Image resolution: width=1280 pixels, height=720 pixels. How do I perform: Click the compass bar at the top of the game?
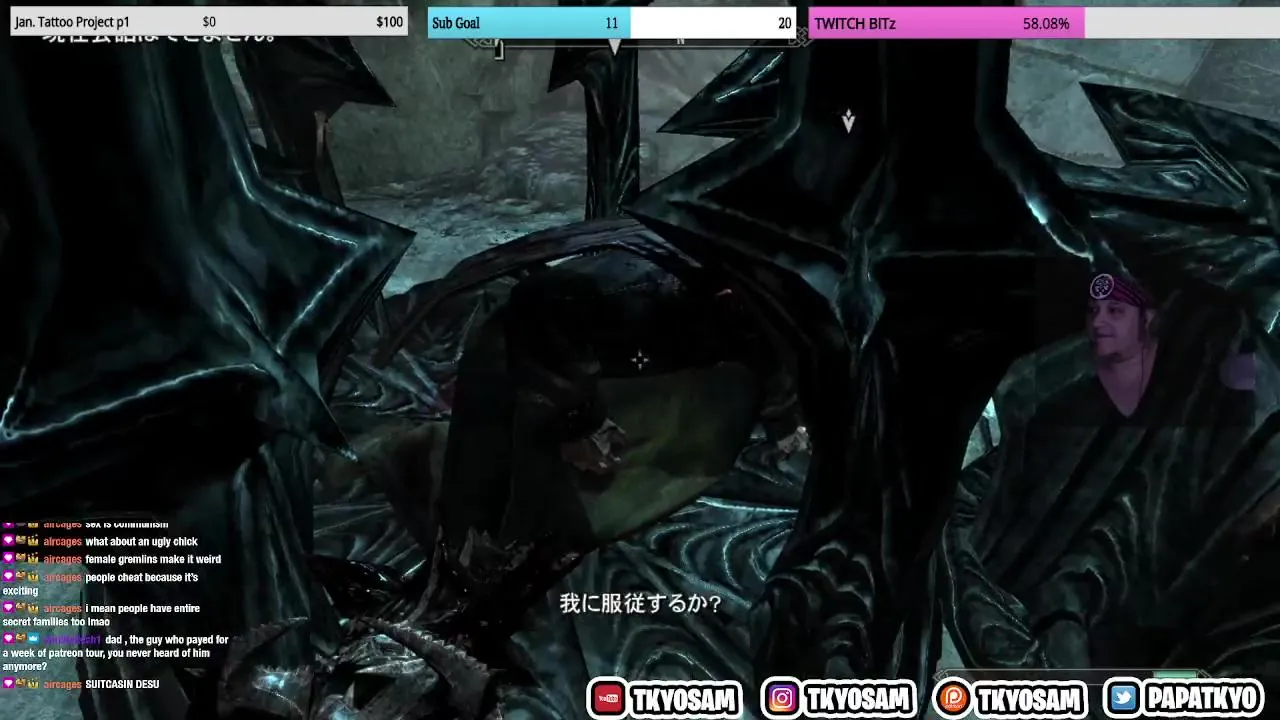640,44
